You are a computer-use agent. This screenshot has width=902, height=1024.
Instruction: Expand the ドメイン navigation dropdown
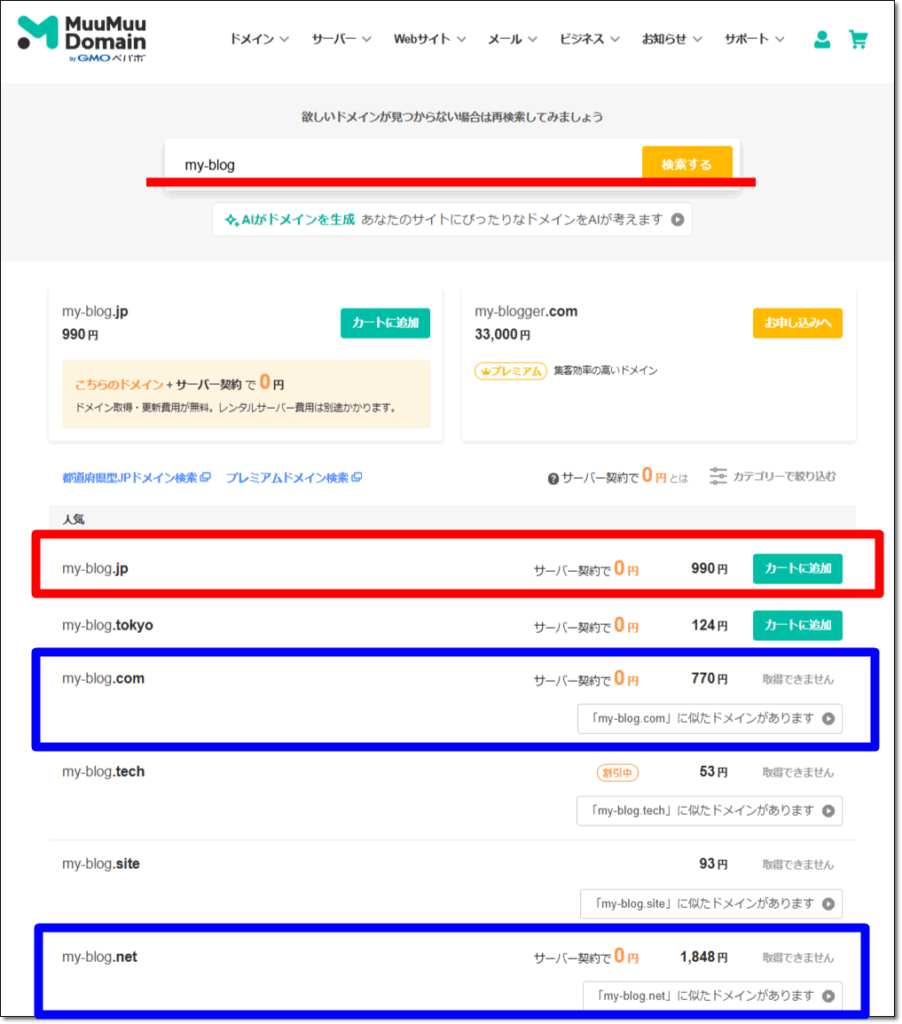click(x=258, y=38)
